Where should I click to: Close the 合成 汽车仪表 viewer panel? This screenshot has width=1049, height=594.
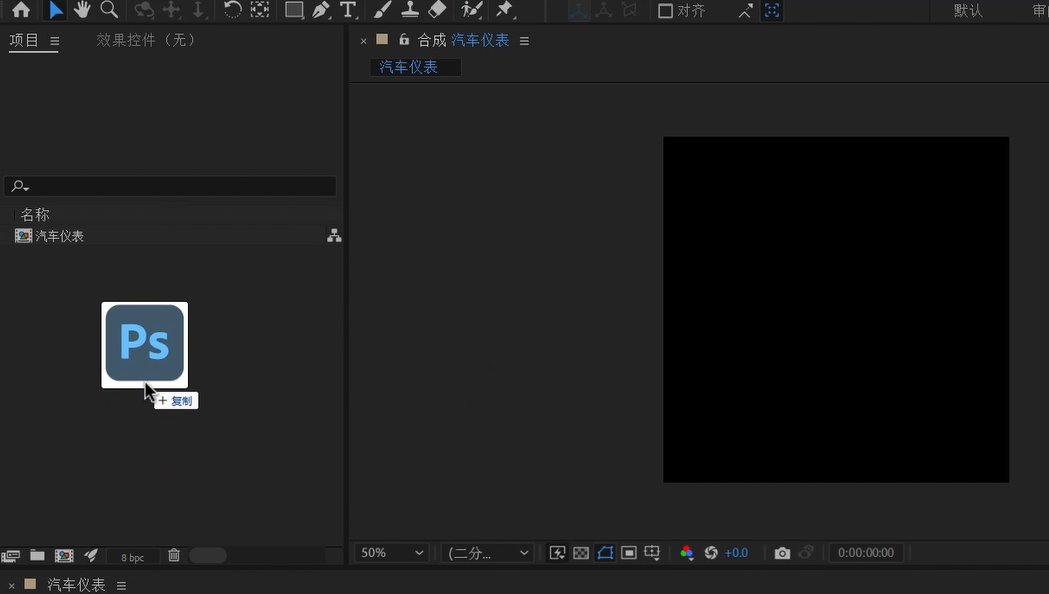[363, 41]
